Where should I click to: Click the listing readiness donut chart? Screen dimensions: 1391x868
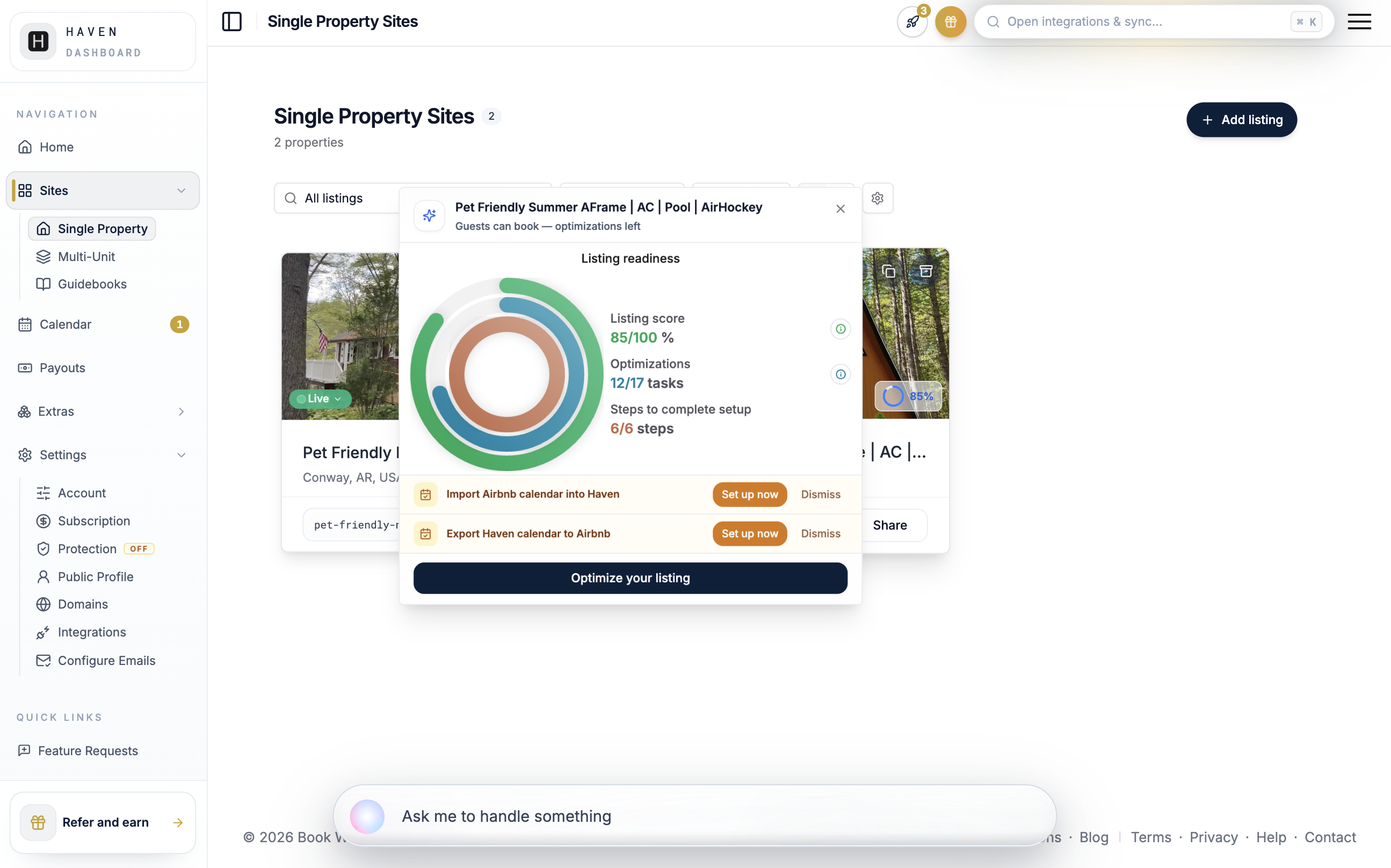click(506, 374)
